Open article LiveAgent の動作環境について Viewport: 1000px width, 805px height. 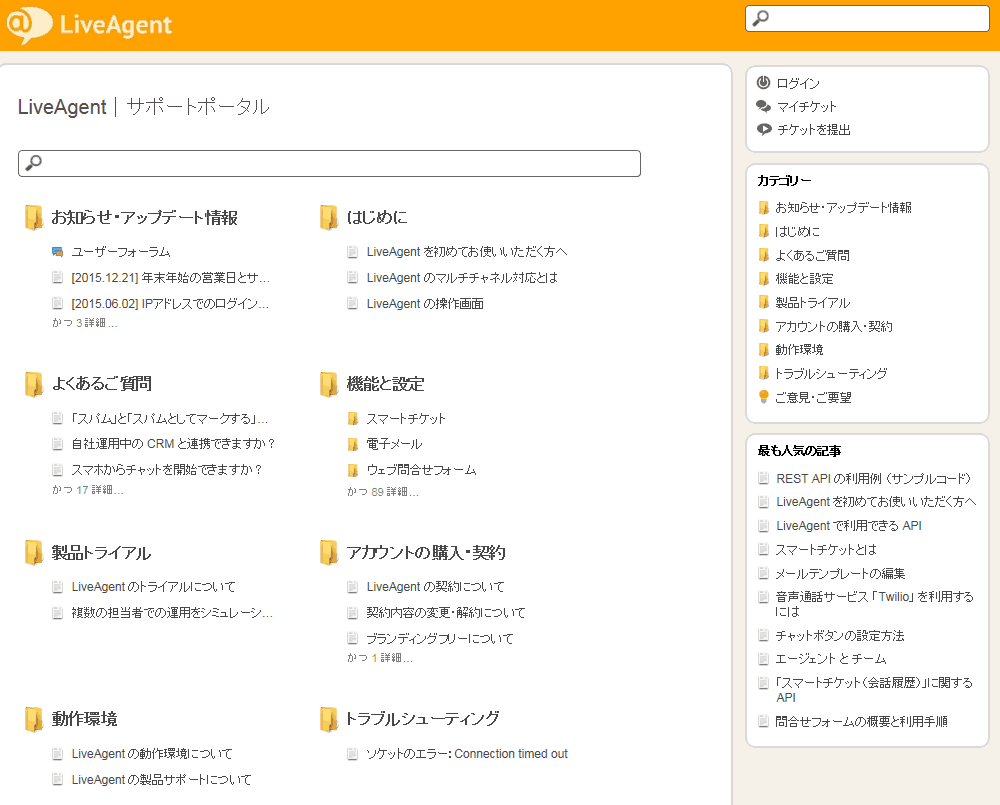point(152,753)
